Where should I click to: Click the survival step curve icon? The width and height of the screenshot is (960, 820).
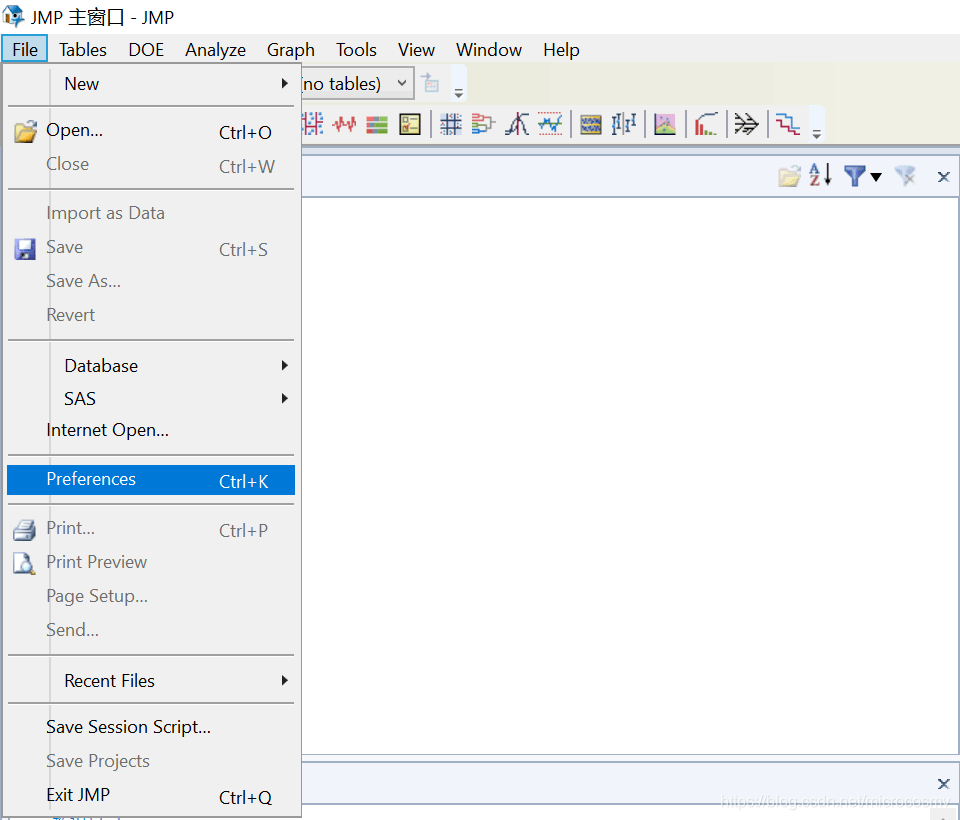pos(787,124)
